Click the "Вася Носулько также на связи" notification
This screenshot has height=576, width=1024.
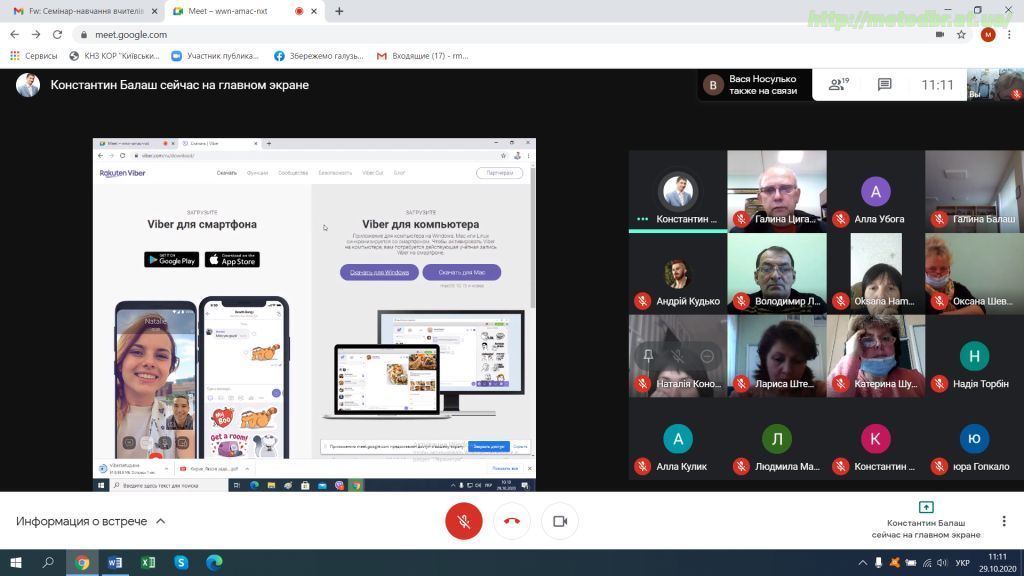pyautogui.click(x=754, y=85)
